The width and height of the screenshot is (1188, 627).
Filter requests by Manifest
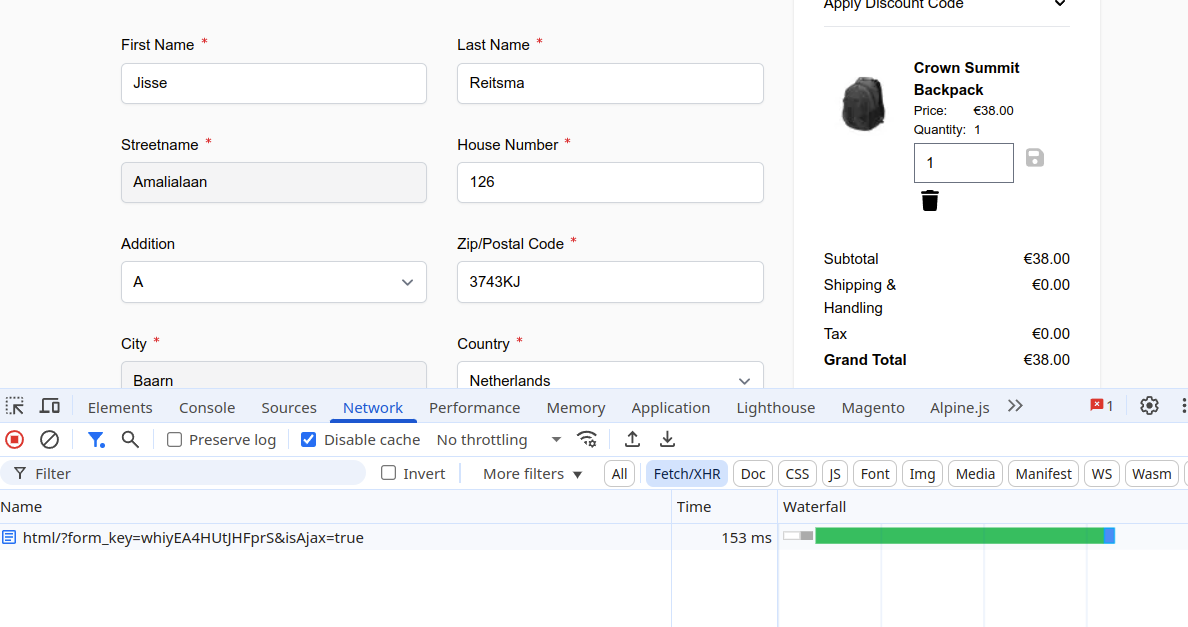(x=1043, y=474)
